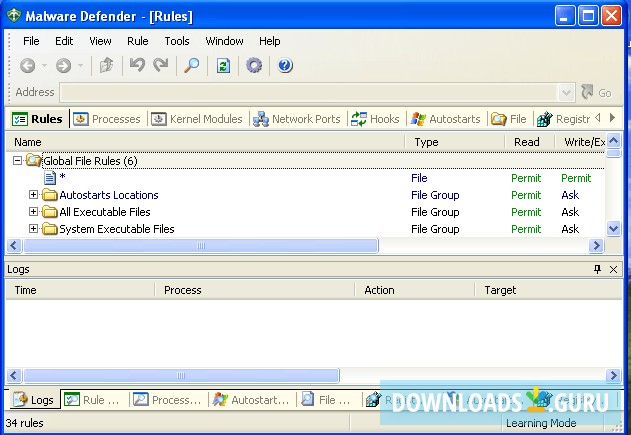Screen dimensions: 631x435
Task: Click the System Executable Files folder icon
Action: [x=50, y=229]
